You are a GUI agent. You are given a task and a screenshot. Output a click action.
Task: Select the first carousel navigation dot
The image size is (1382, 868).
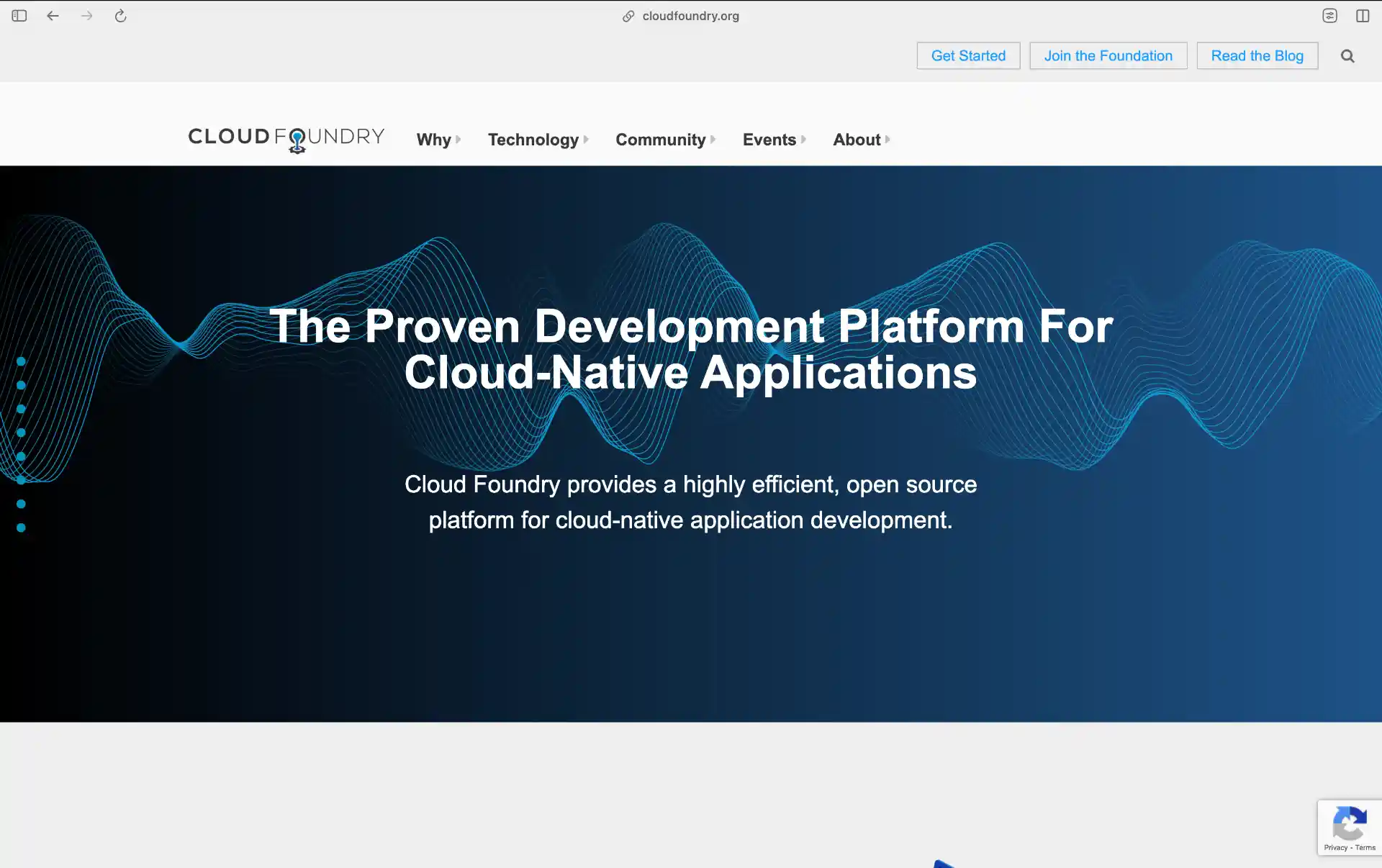point(21,362)
